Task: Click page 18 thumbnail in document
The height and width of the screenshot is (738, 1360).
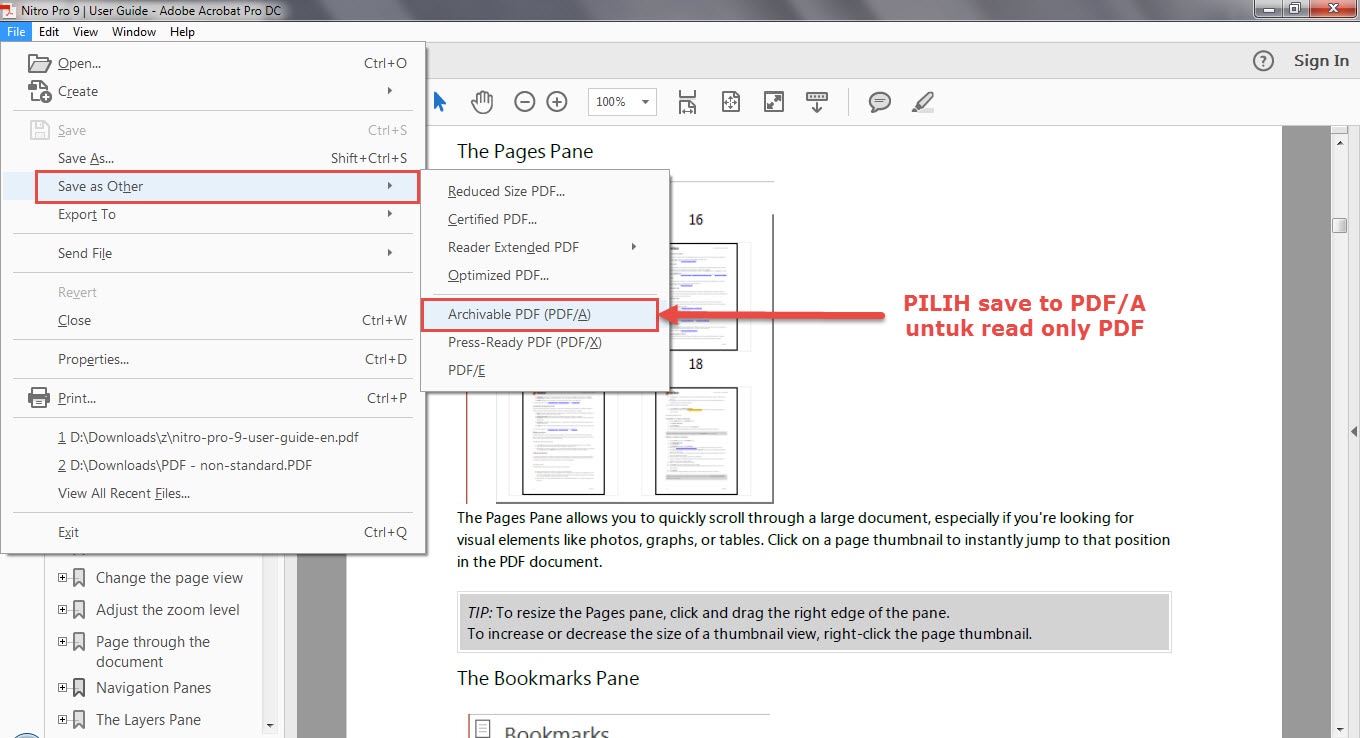Action: pyautogui.click(x=695, y=441)
